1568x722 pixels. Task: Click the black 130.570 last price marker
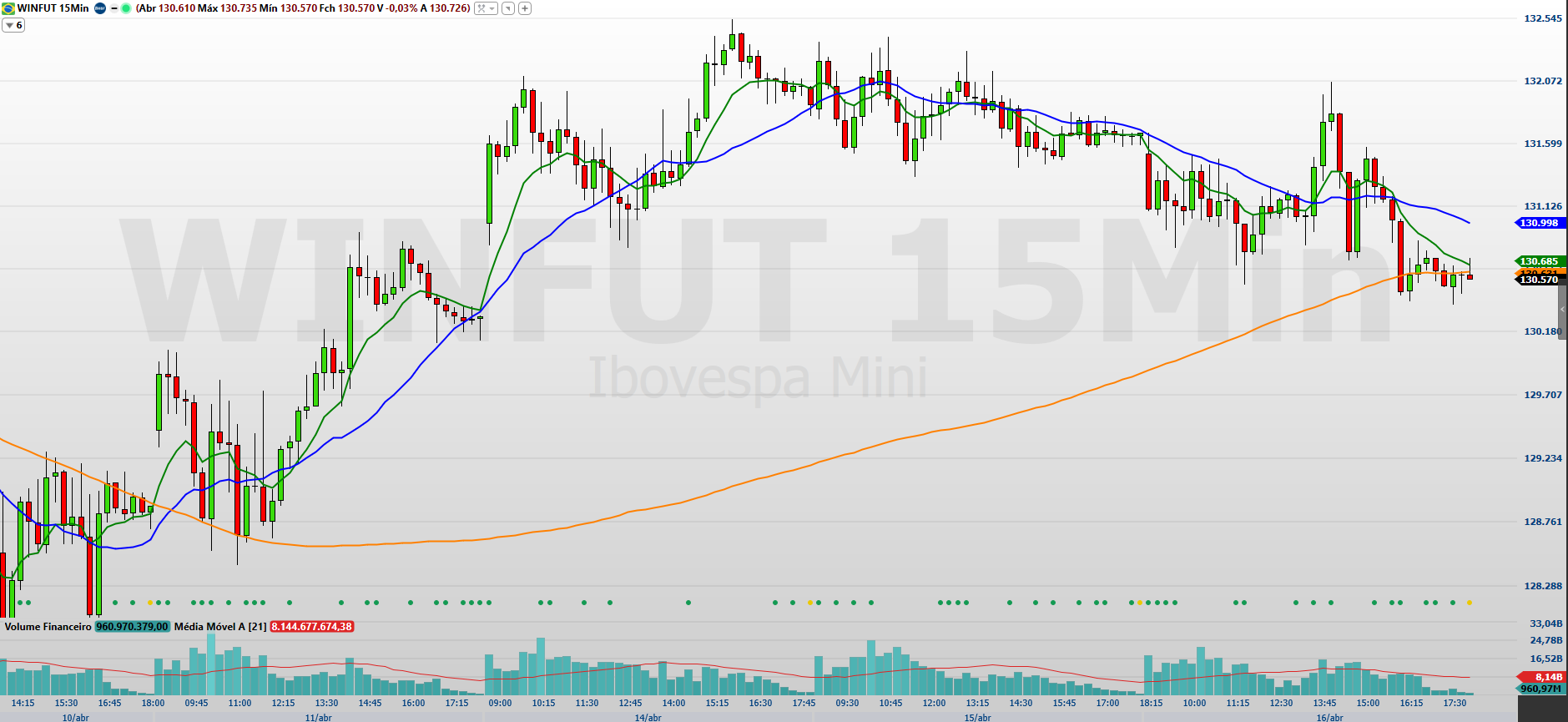pos(1539,280)
